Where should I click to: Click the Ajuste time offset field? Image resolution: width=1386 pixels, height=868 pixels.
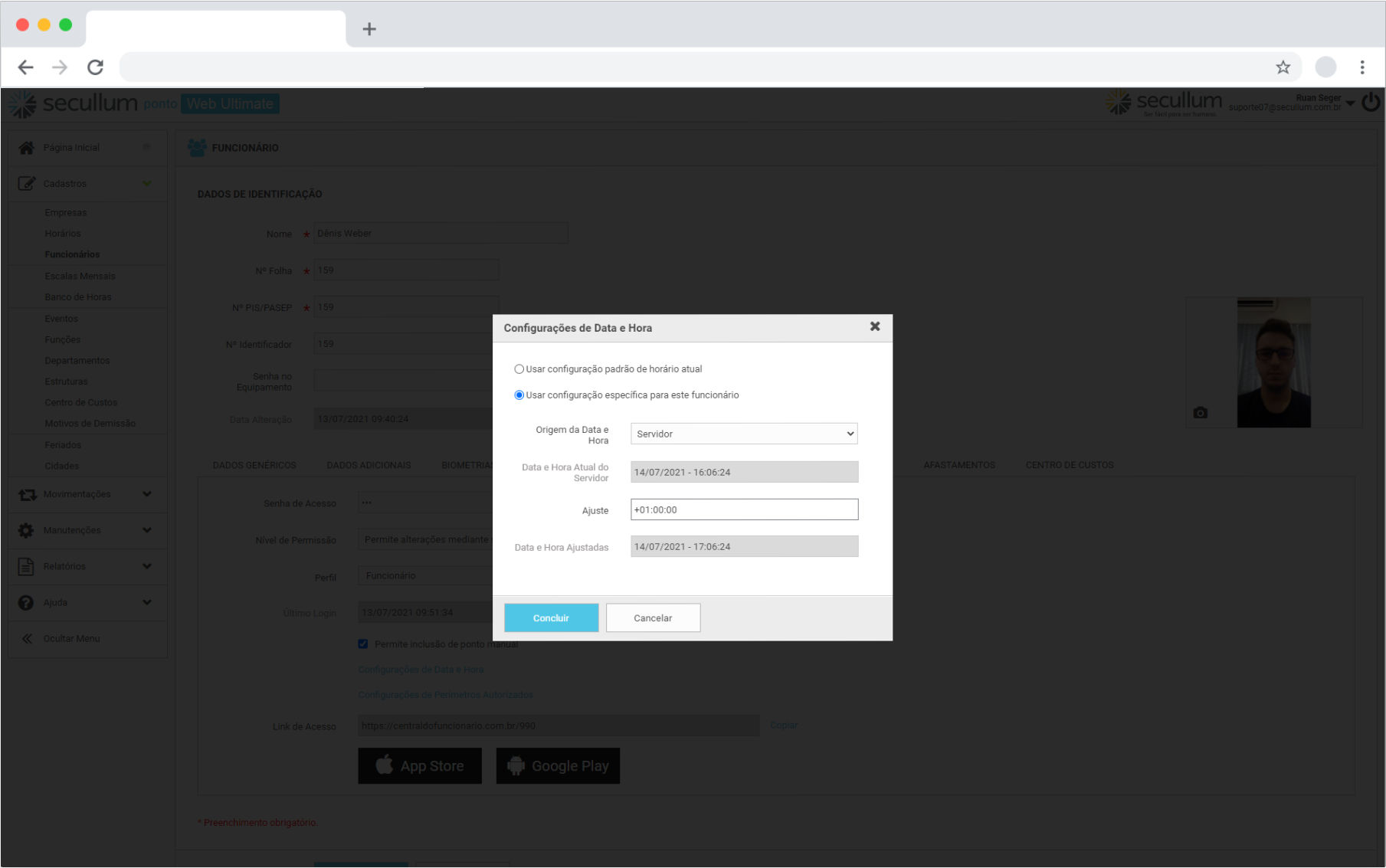click(x=743, y=509)
